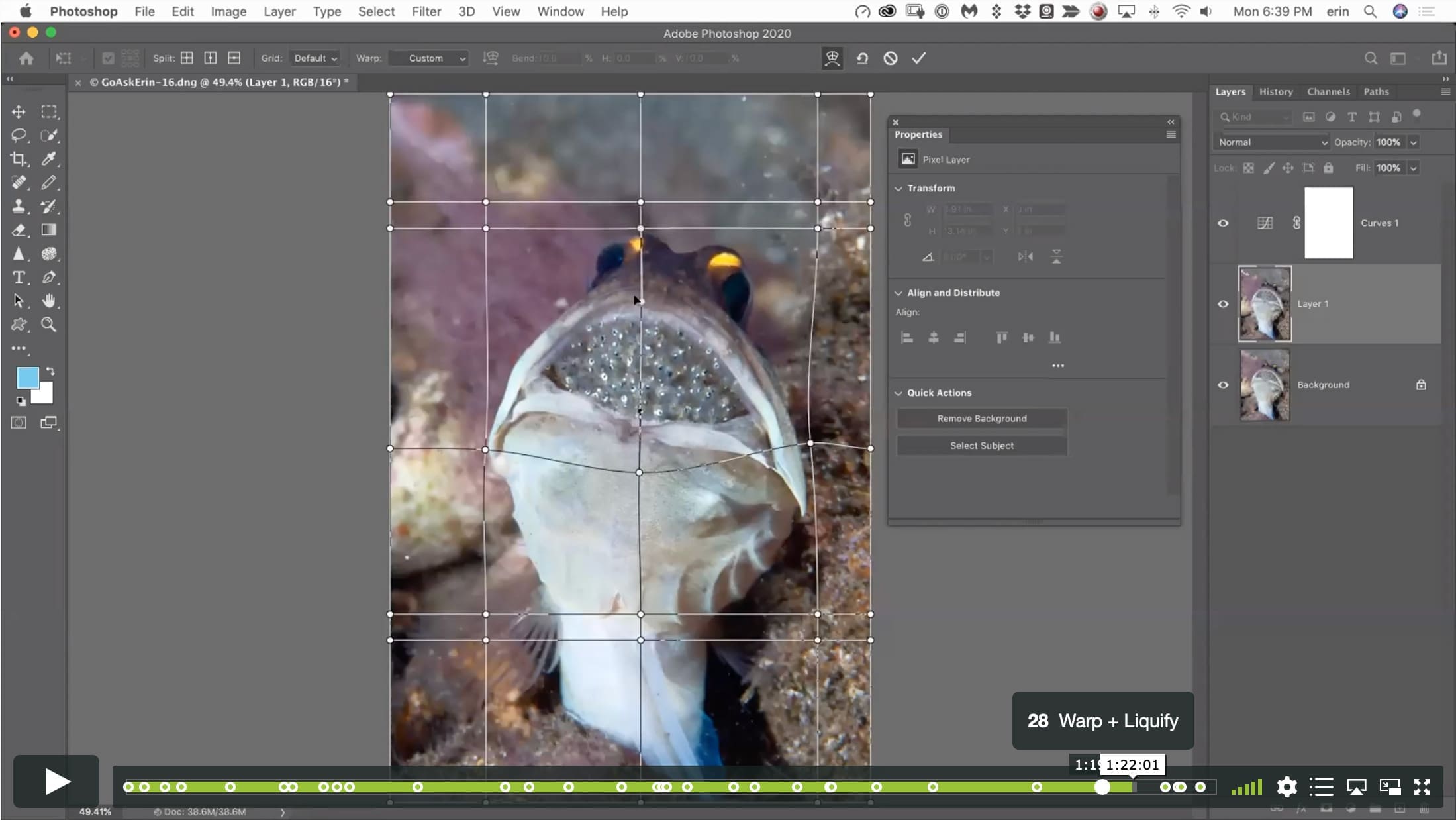The height and width of the screenshot is (820, 1456).
Task: Open the Layer menu
Action: tap(279, 11)
